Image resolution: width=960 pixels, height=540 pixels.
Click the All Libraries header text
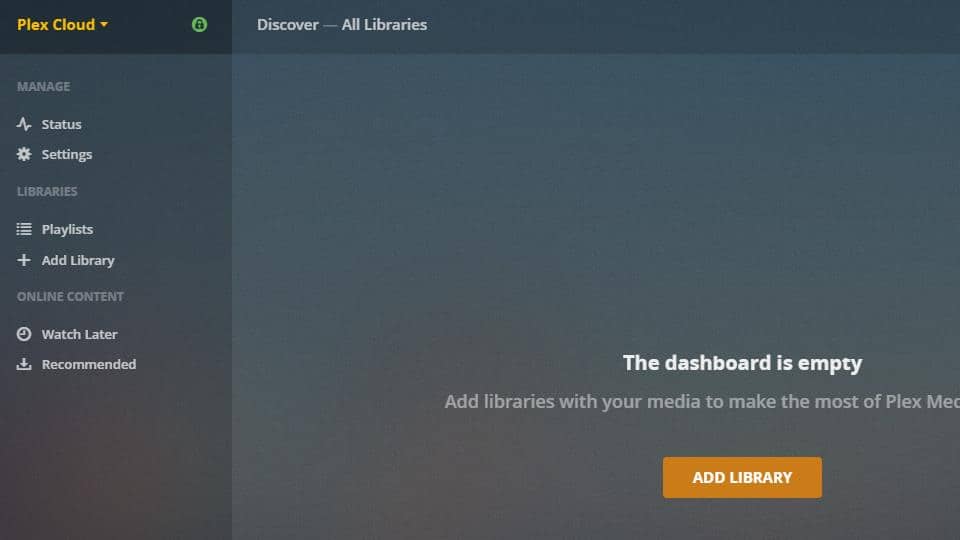pyautogui.click(x=384, y=24)
